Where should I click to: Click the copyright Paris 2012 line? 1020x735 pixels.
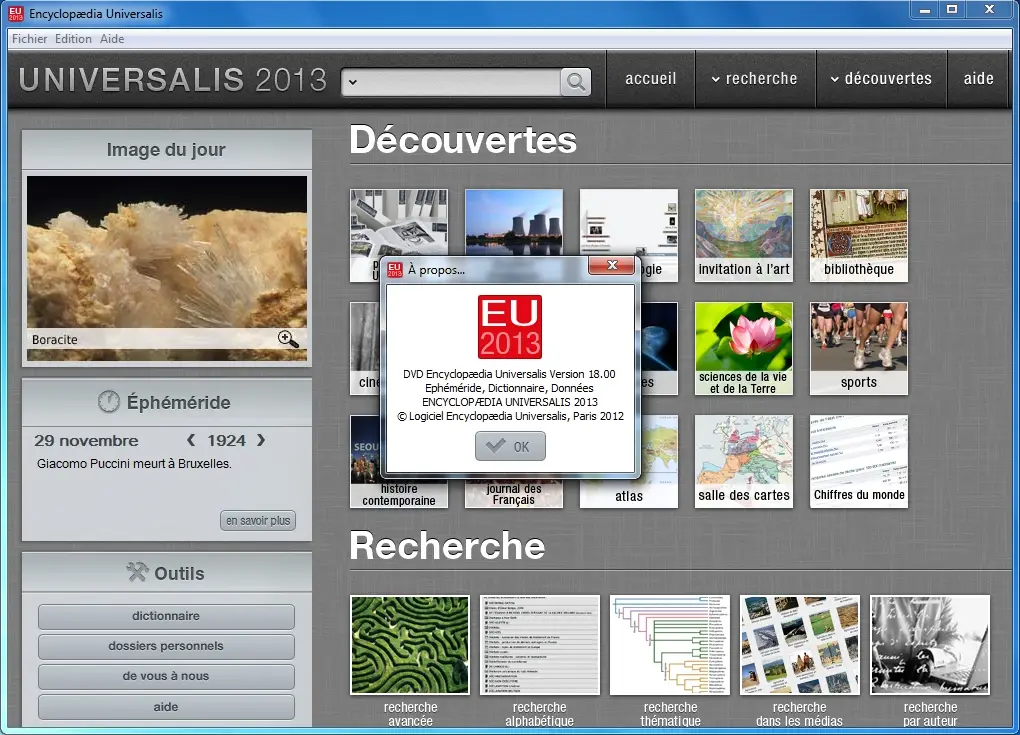pyautogui.click(x=511, y=416)
